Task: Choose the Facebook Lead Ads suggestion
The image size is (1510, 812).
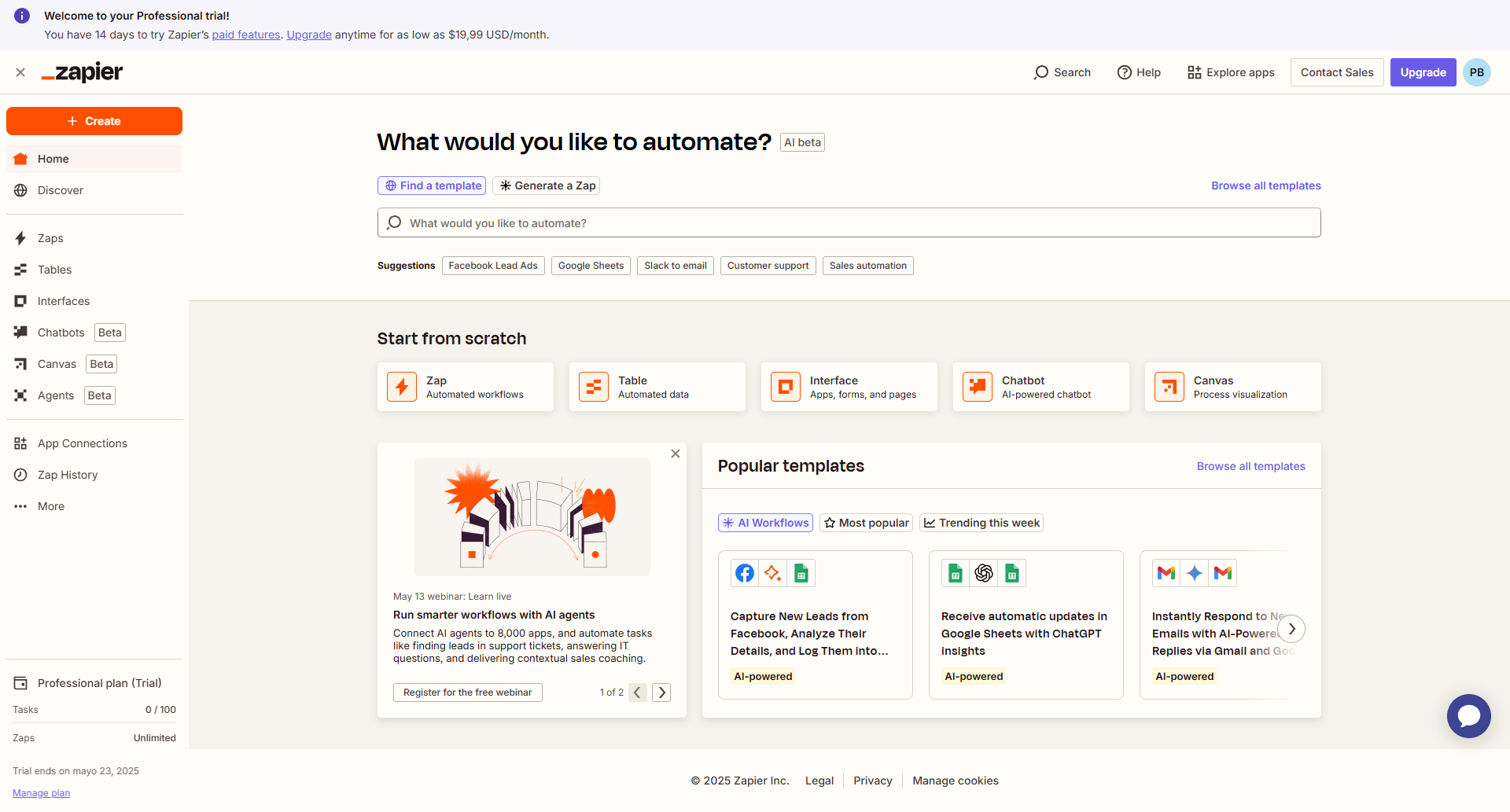Action: point(493,266)
